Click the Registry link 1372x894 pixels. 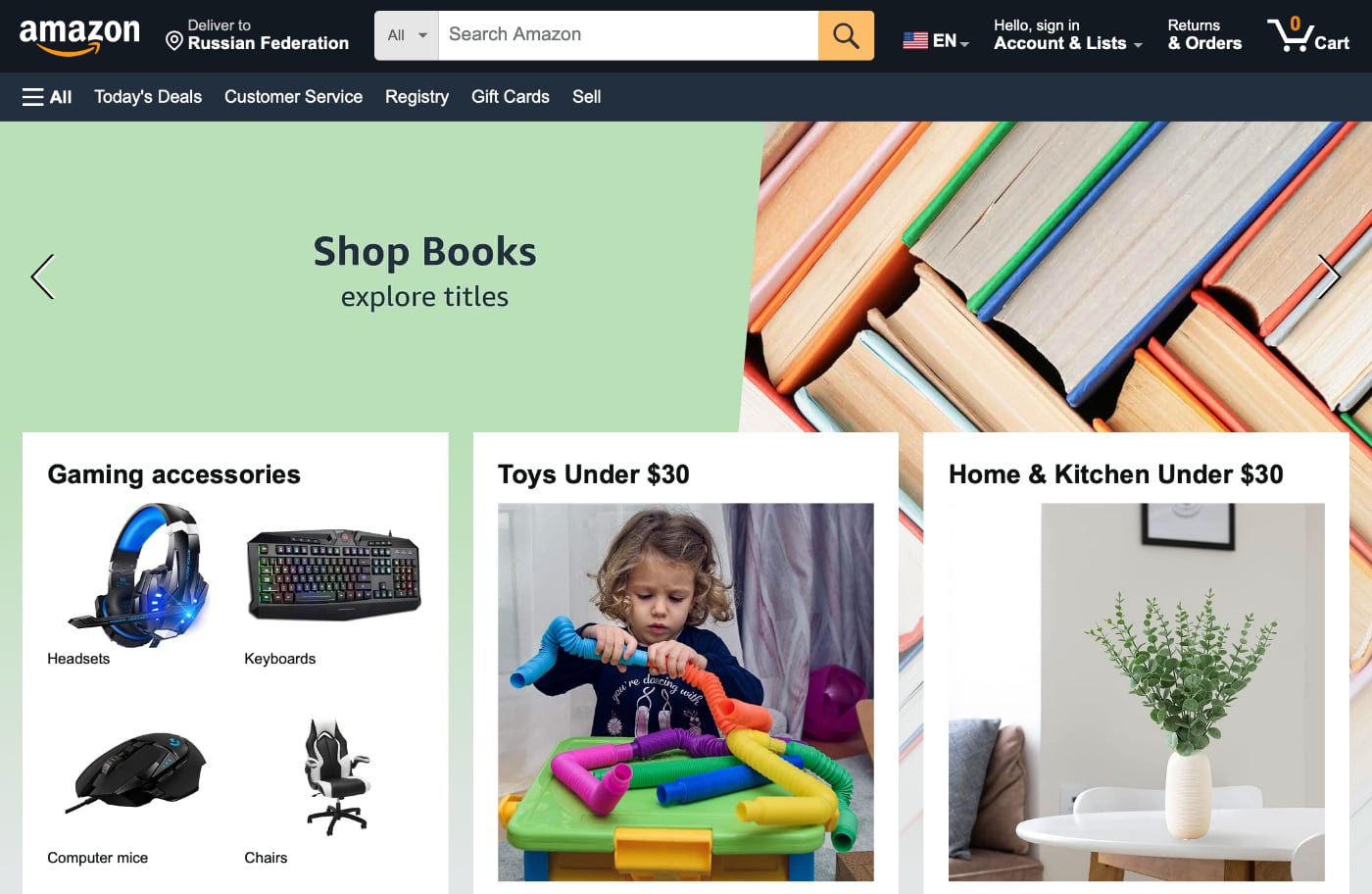tap(416, 97)
